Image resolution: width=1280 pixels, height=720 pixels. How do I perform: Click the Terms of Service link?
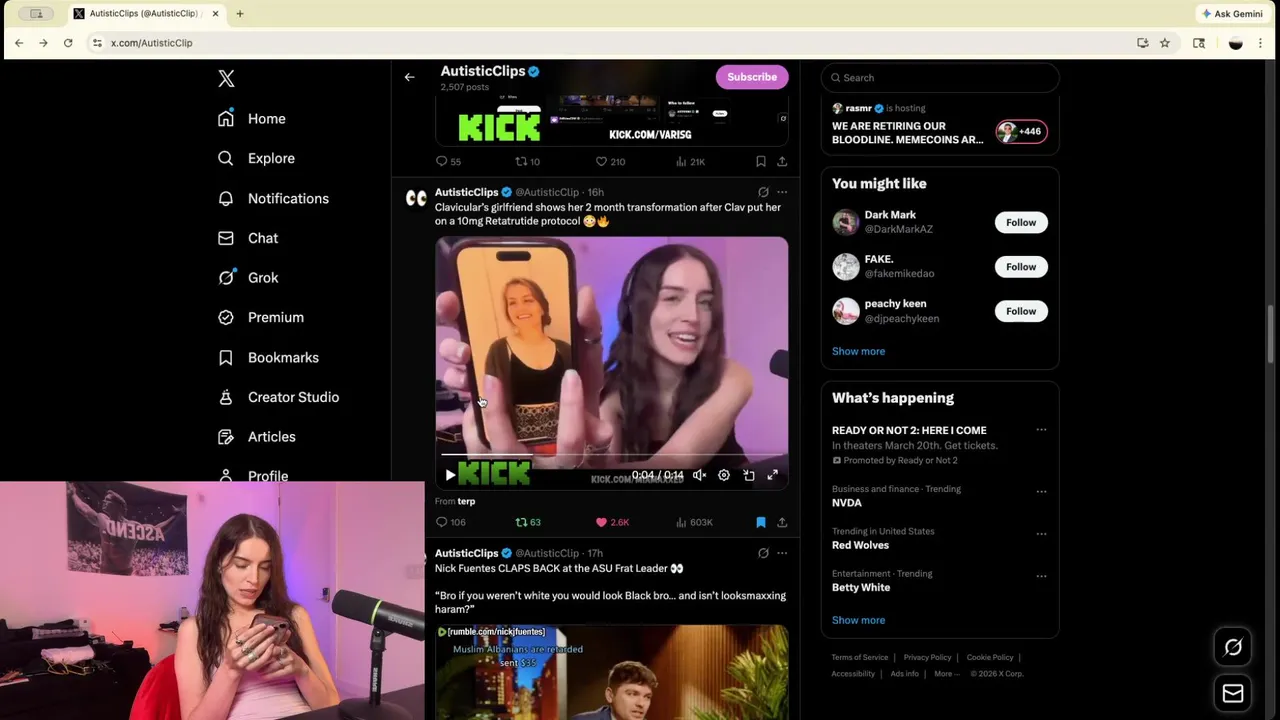click(860, 657)
